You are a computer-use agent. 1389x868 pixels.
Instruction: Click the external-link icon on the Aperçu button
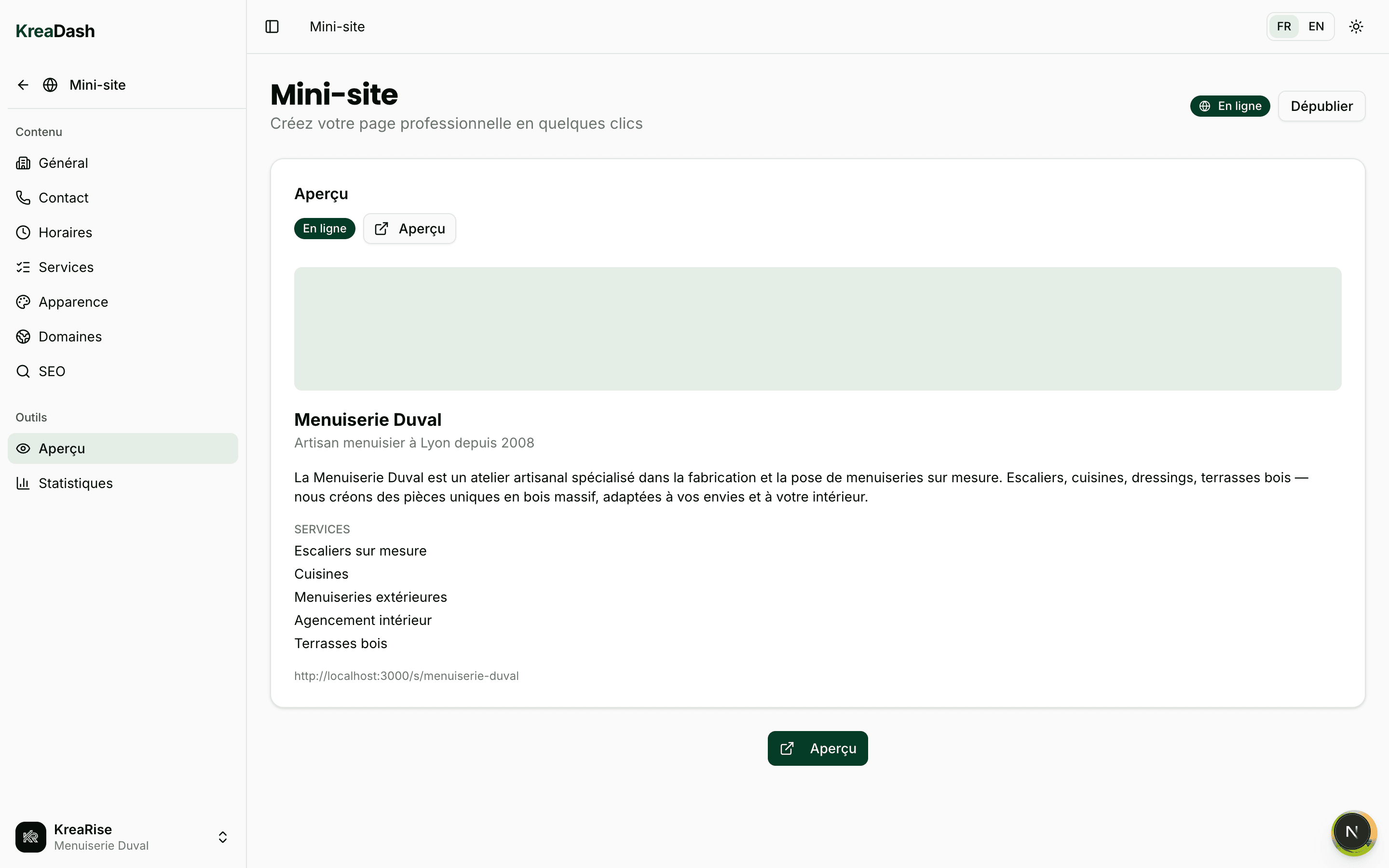click(381, 228)
